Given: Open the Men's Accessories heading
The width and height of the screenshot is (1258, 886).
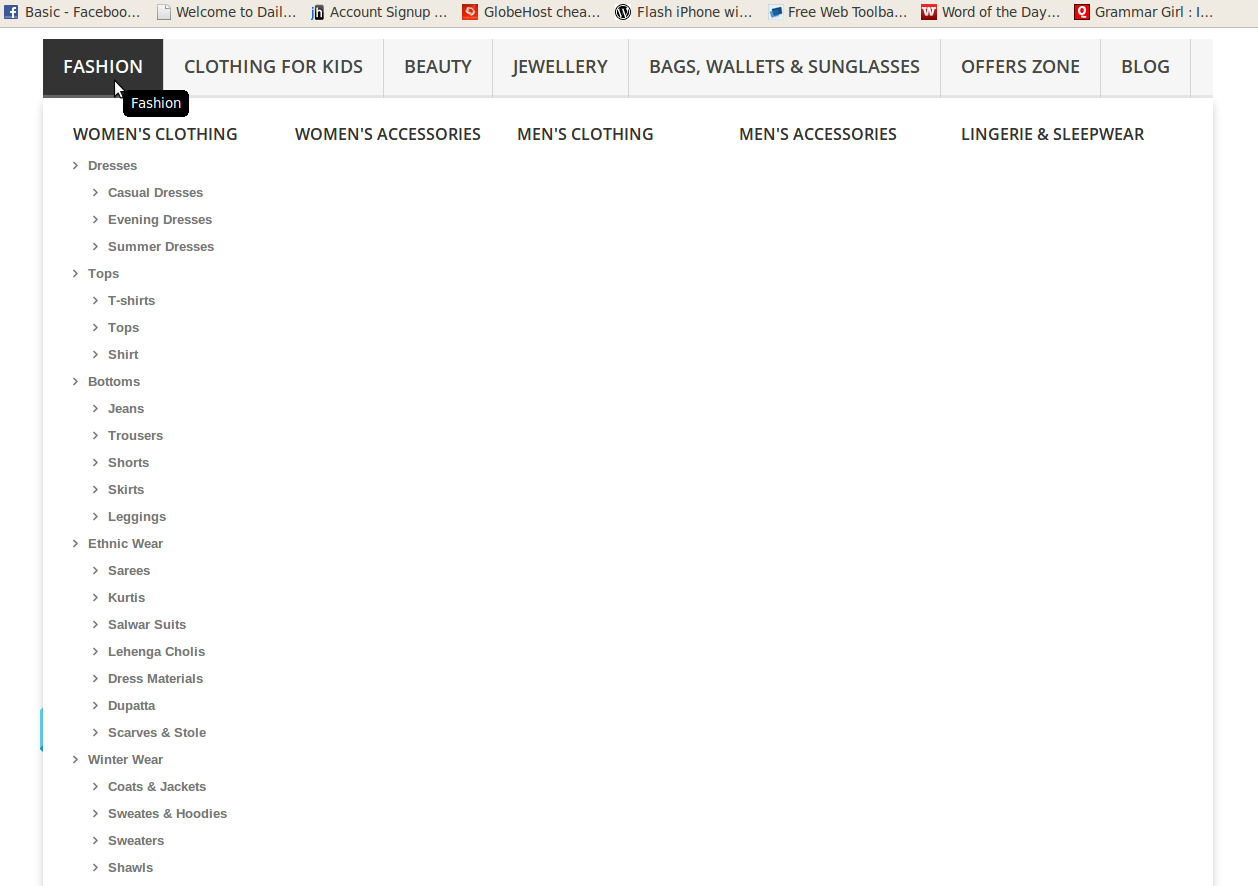Looking at the screenshot, I should [x=818, y=134].
